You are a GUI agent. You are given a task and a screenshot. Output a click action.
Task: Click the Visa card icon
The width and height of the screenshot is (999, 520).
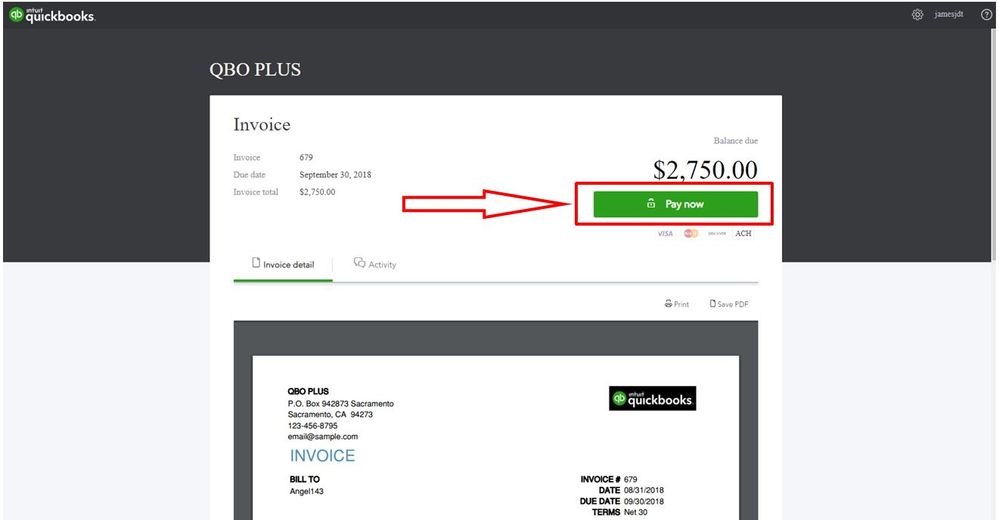(665, 233)
